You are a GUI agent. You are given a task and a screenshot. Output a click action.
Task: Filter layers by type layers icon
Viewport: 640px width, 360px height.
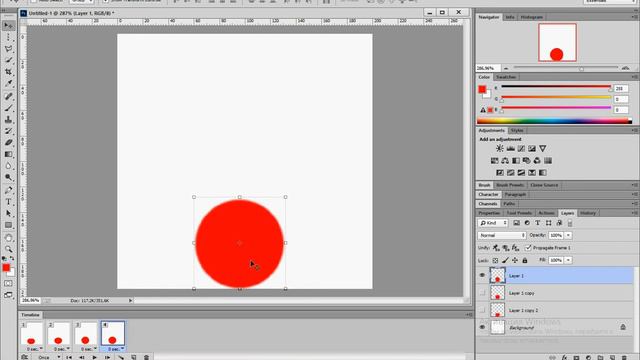point(538,223)
